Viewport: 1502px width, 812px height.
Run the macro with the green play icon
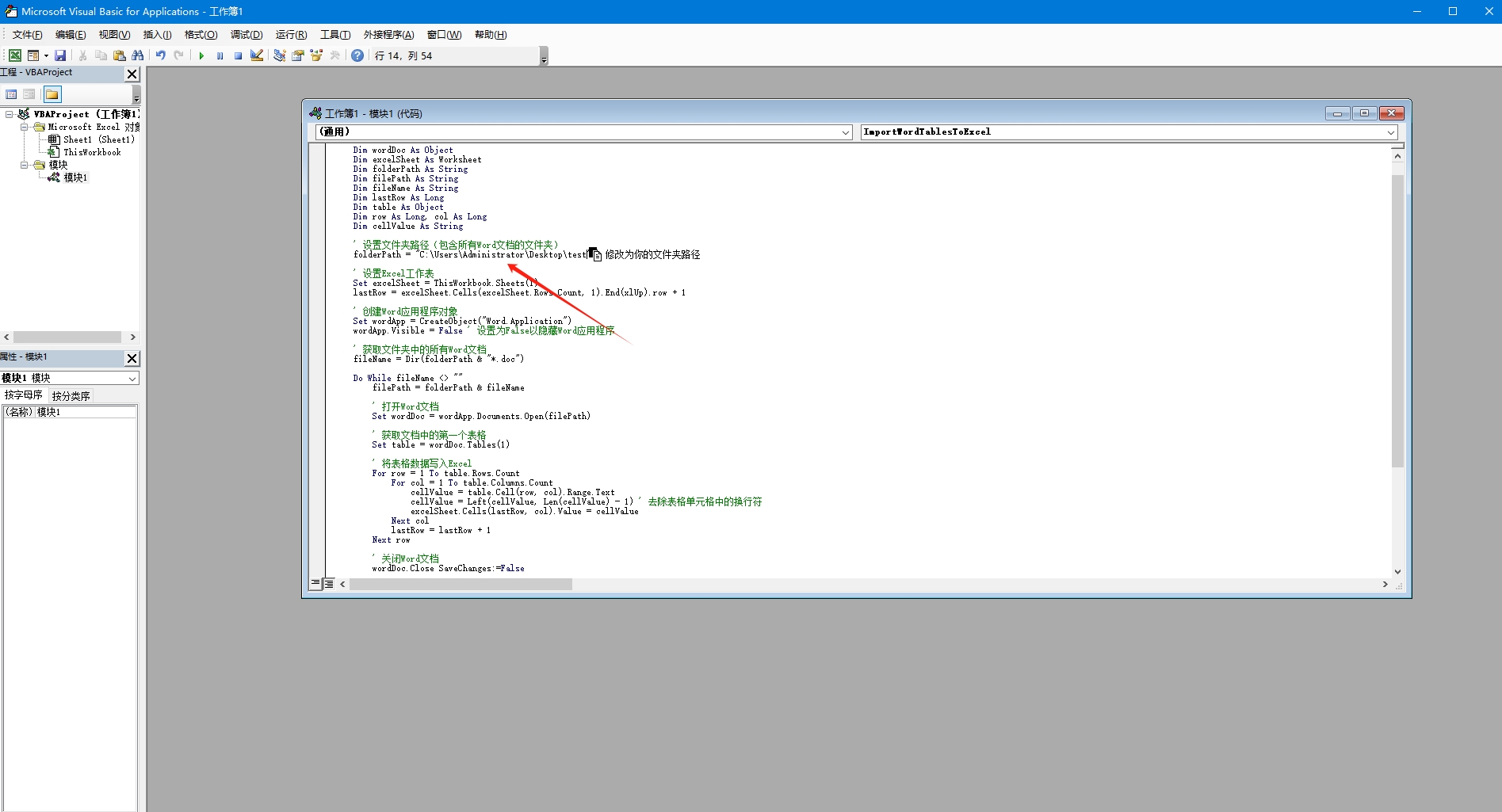[x=201, y=55]
